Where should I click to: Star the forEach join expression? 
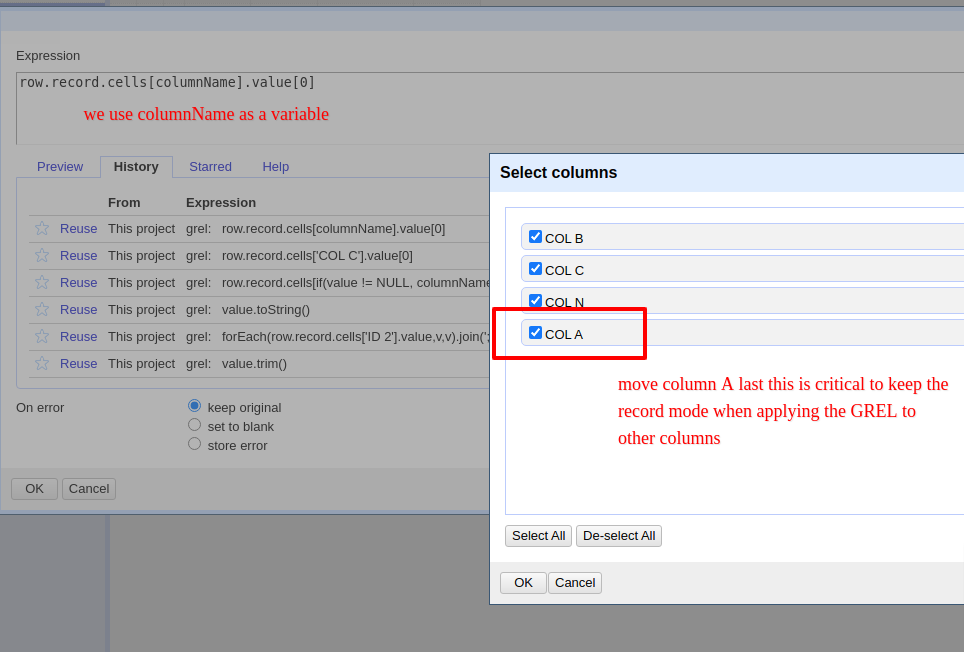(x=41, y=336)
